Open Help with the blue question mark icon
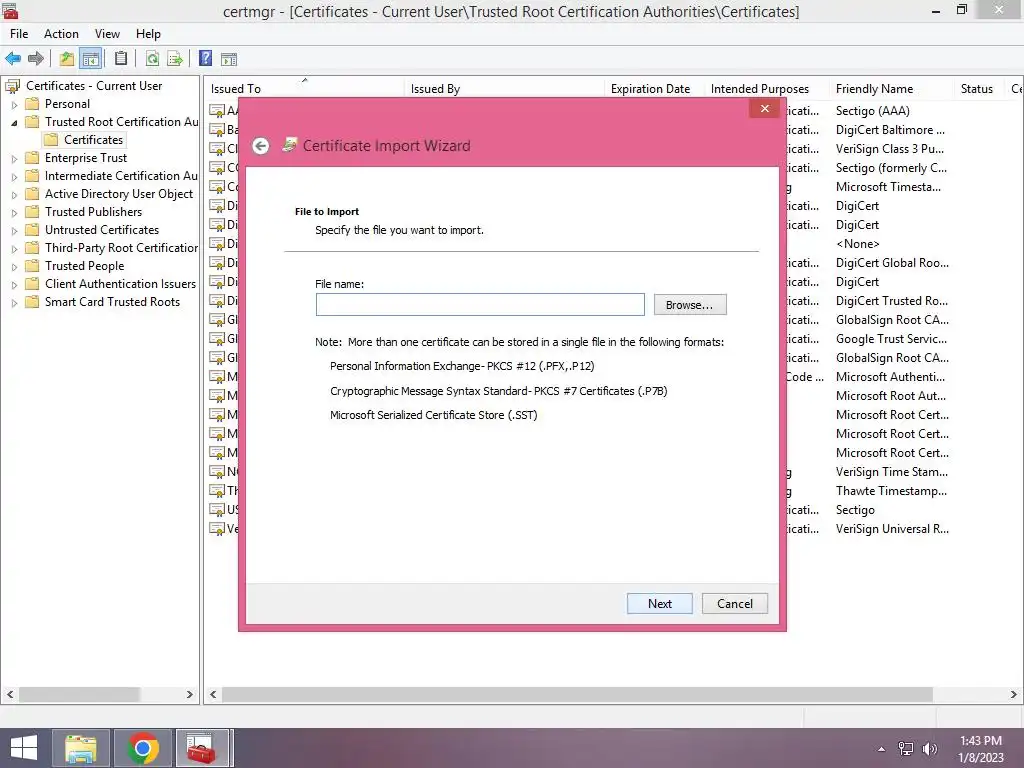 [x=205, y=59]
